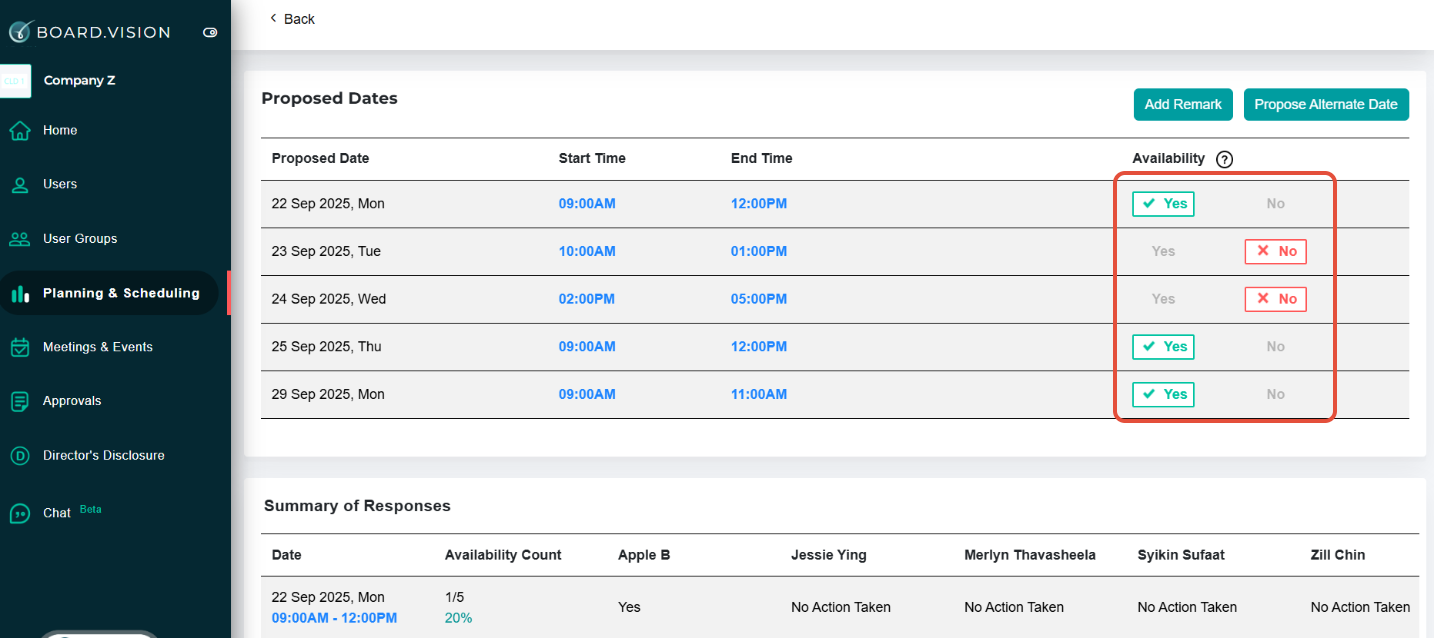Click the Director's Disclosure icon
1434x638 pixels.
[x=19, y=456]
